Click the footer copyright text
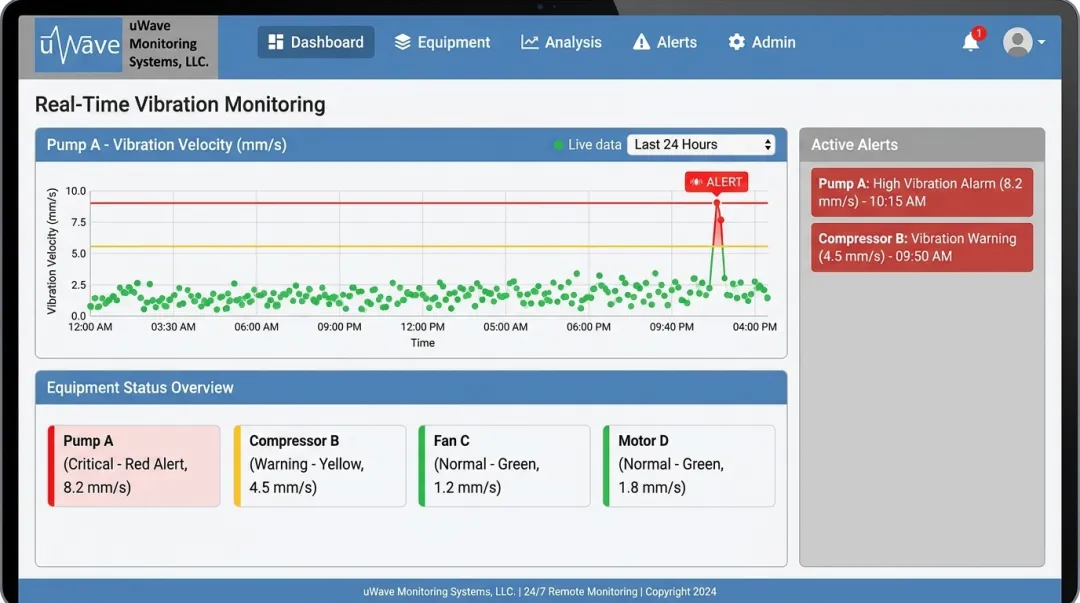Image resolution: width=1080 pixels, height=603 pixels. 540,591
